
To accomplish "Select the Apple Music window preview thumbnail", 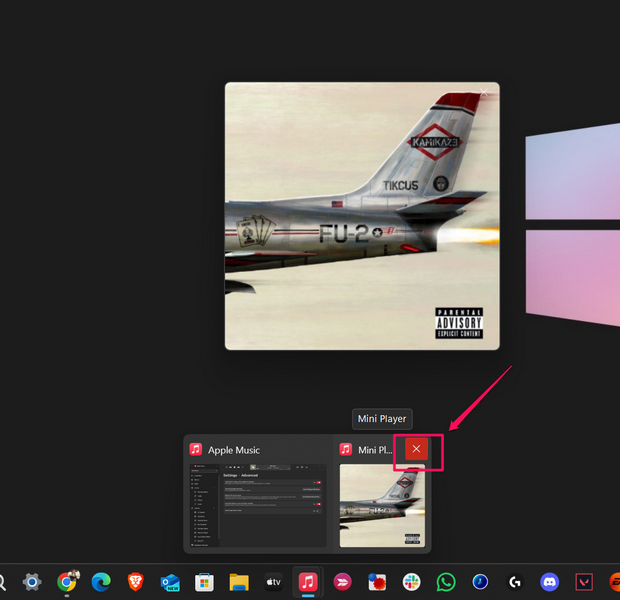I will click(258, 505).
